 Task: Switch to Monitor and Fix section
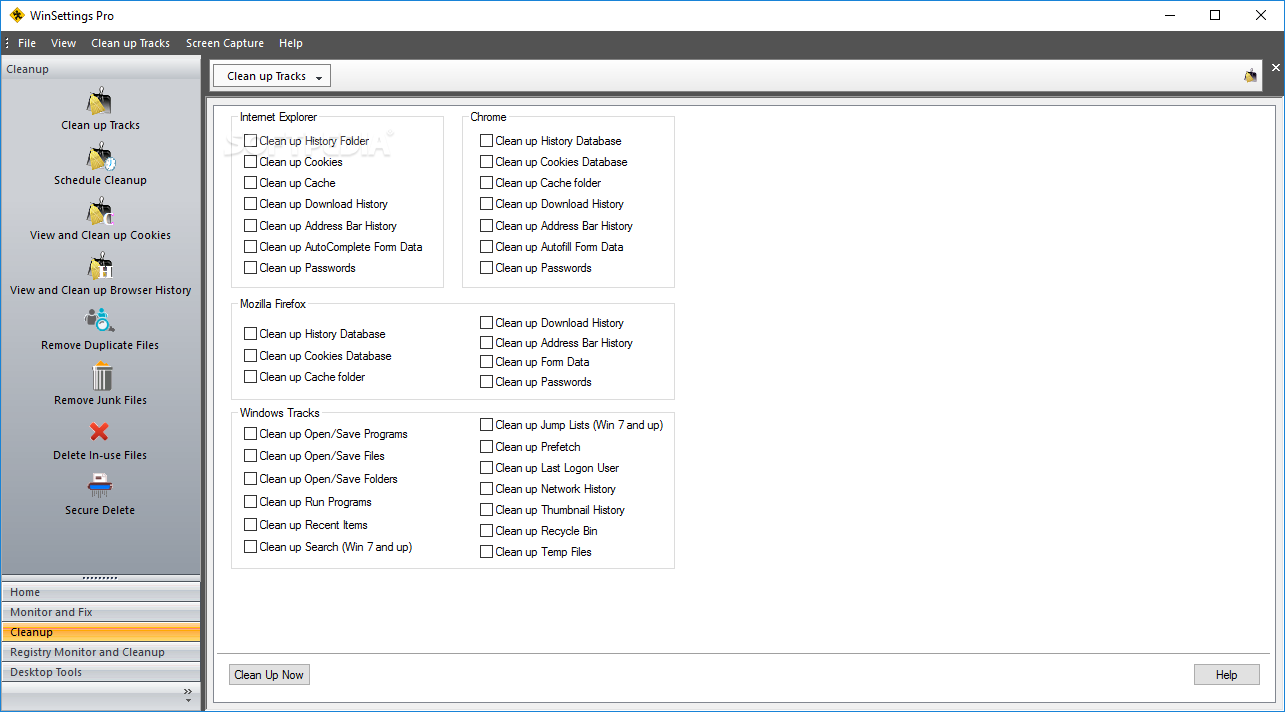tap(100, 612)
